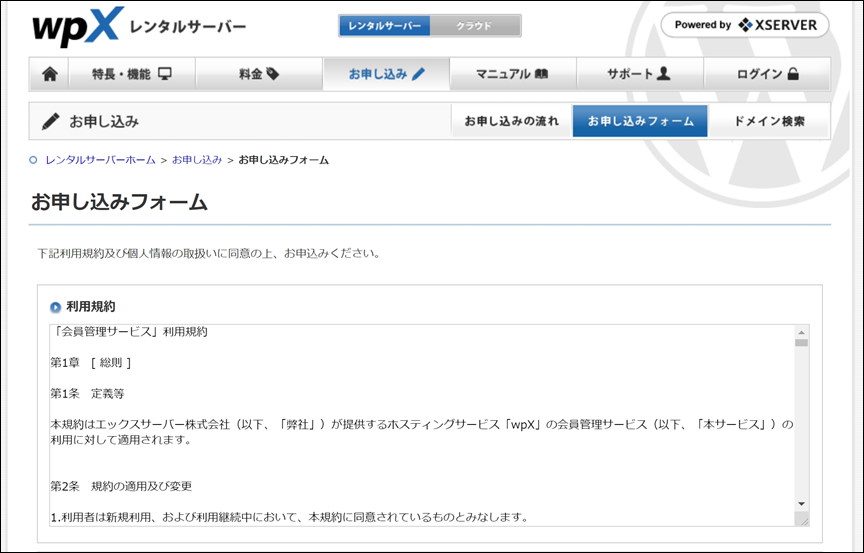Click the 第1条 定義等 line
The width and height of the screenshot is (864, 553).
point(88,394)
